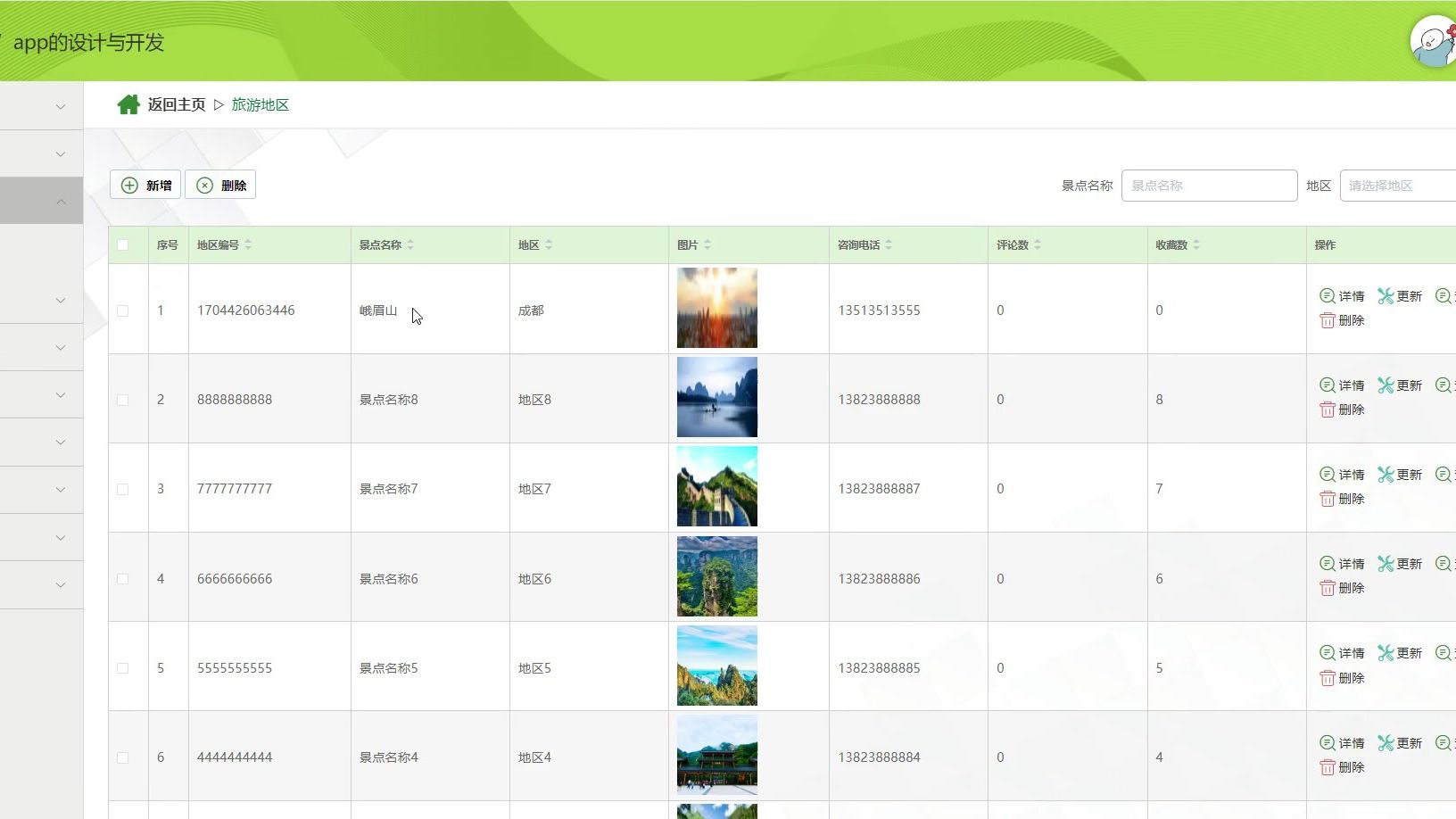Click the user avatar in the header
Viewport: 1456px width, 819px height.
pos(1435,41)
